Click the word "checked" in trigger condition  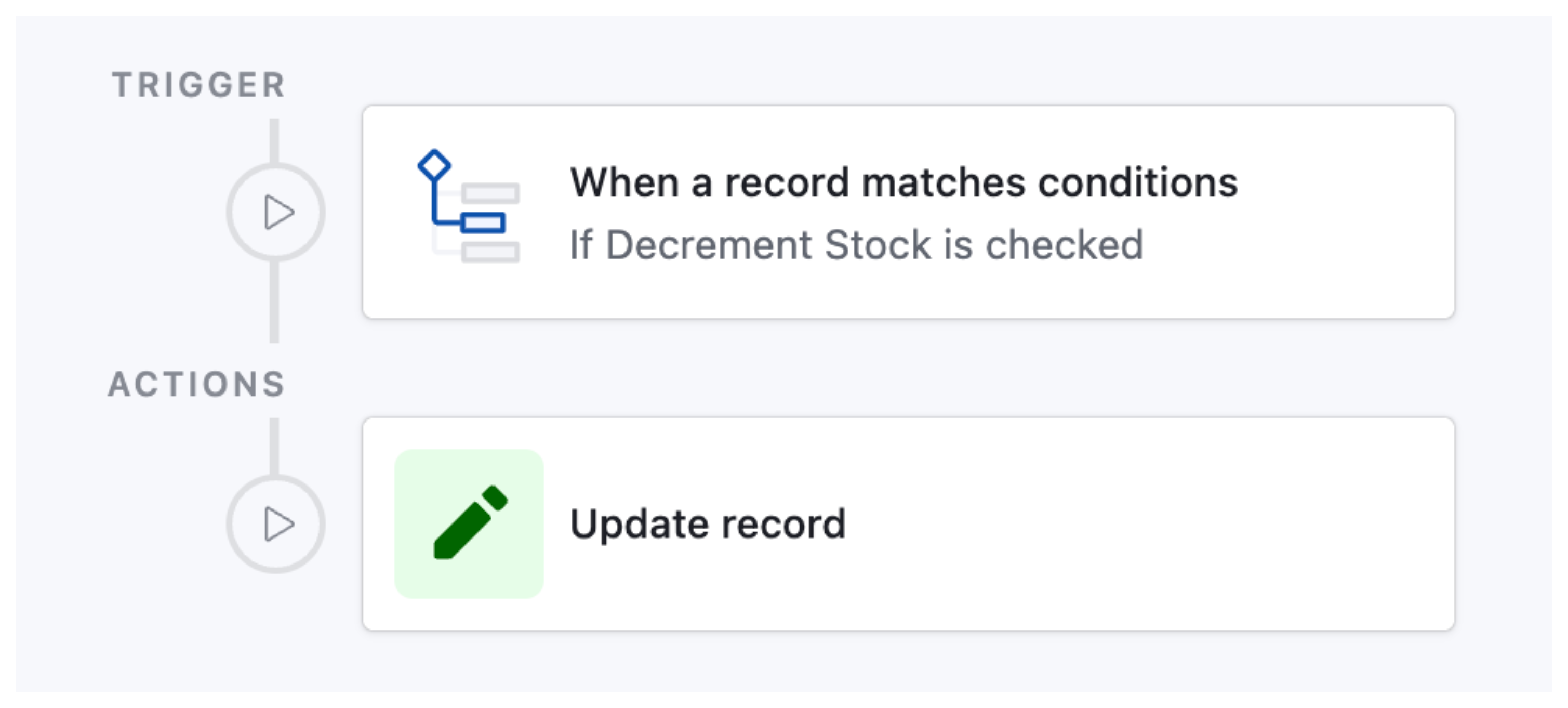[x=1064, y=245]
